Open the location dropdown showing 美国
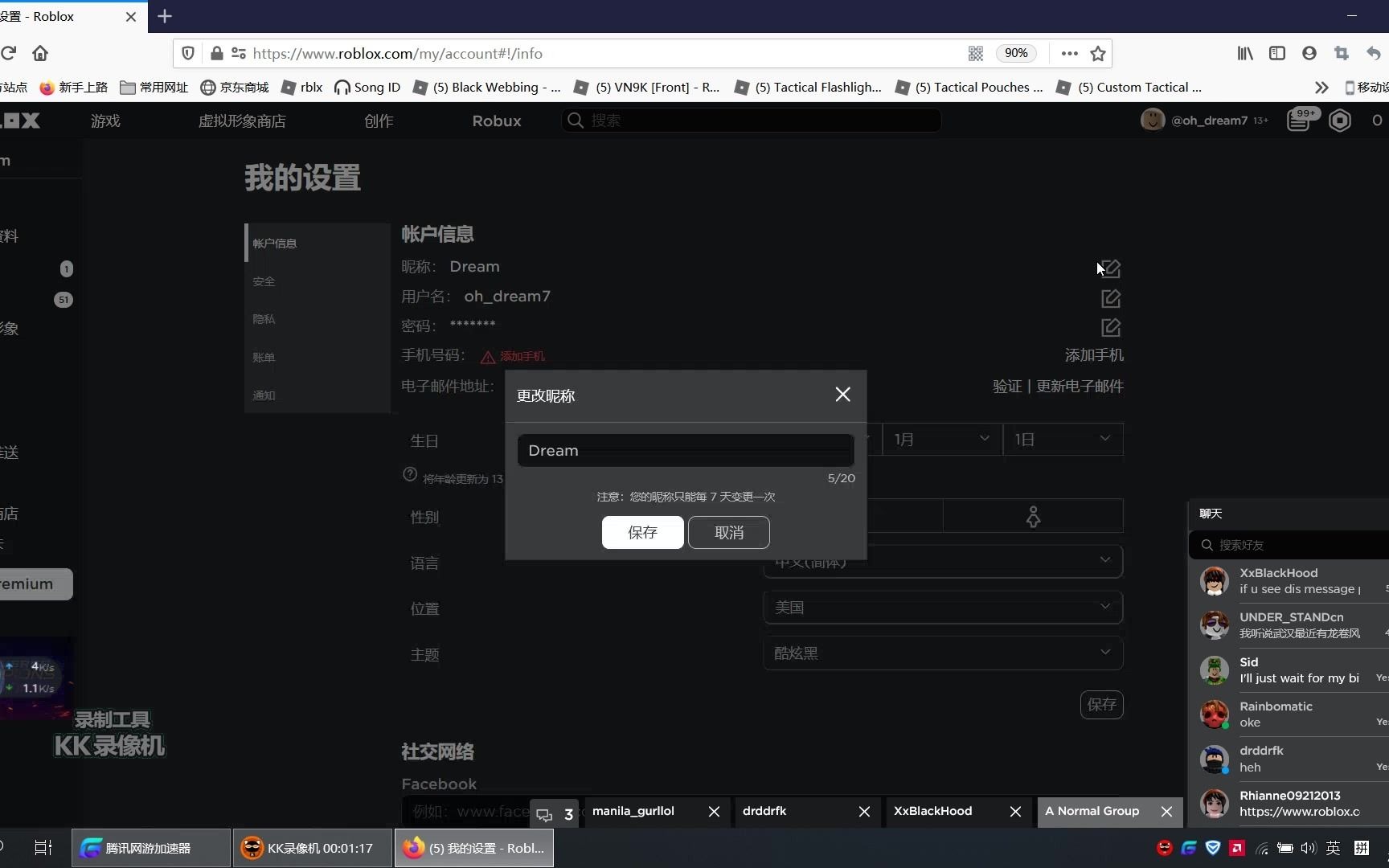Image resolution: width=1389 pixels, height=868 pixels. click(x=942, y=607)
